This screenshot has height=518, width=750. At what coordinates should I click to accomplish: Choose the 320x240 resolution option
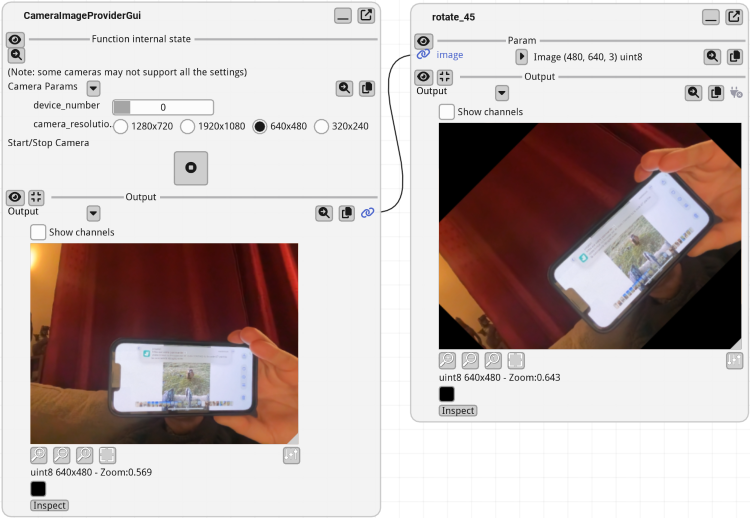pos(322,127)
